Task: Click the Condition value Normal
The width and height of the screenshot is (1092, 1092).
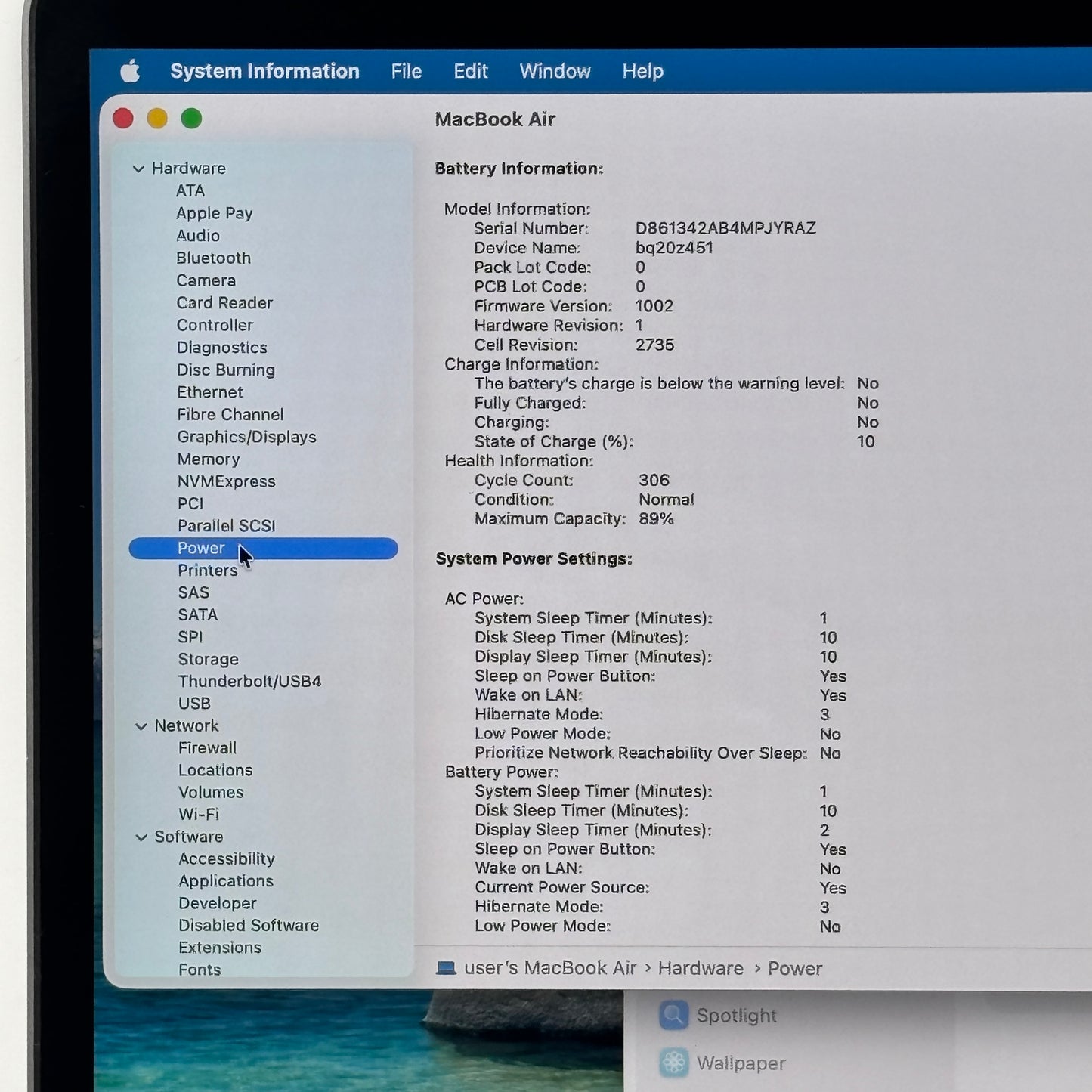Action: pos(666,500)
